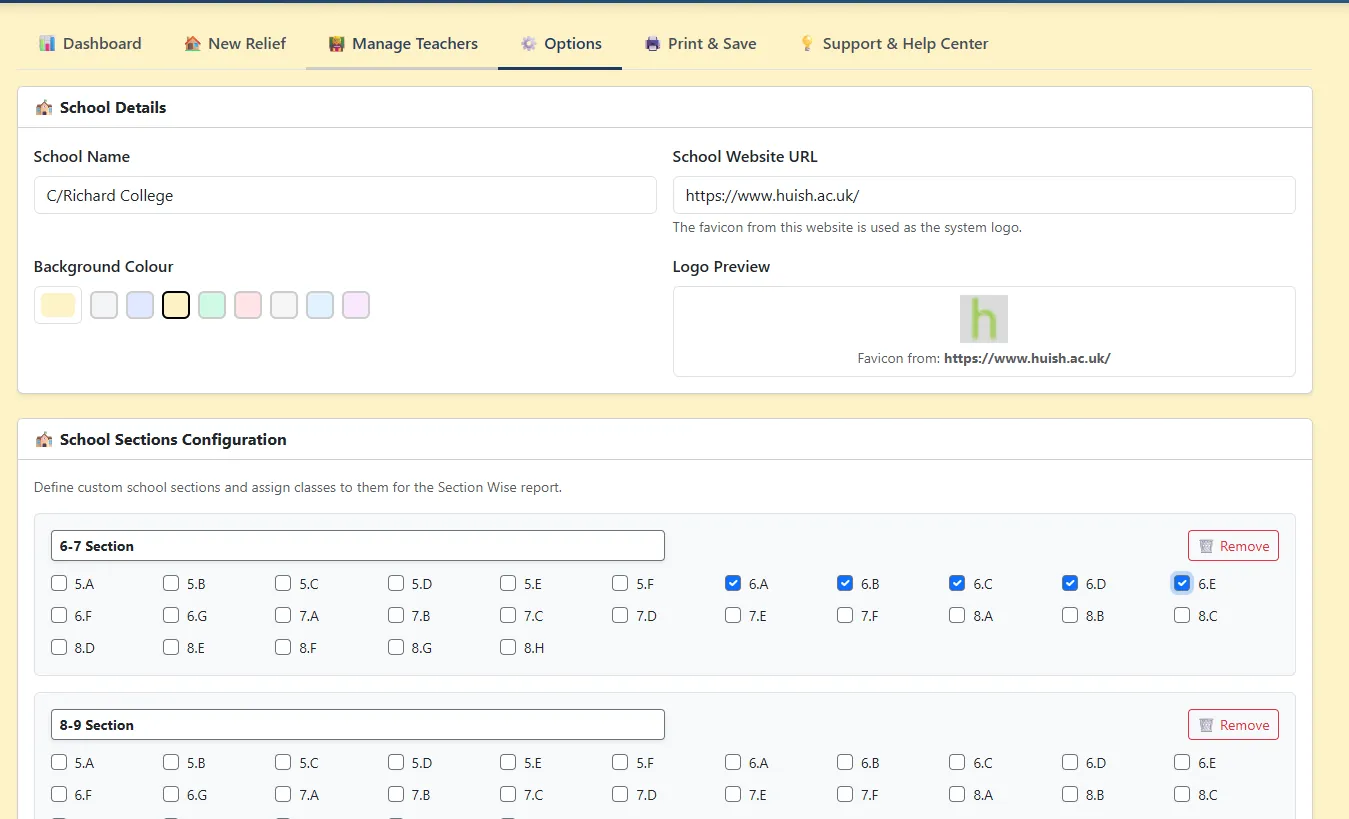Open the large custom background colour picker
This screenshot has height=819, width=1349.
pyautogui.click(x=58, y=305)
